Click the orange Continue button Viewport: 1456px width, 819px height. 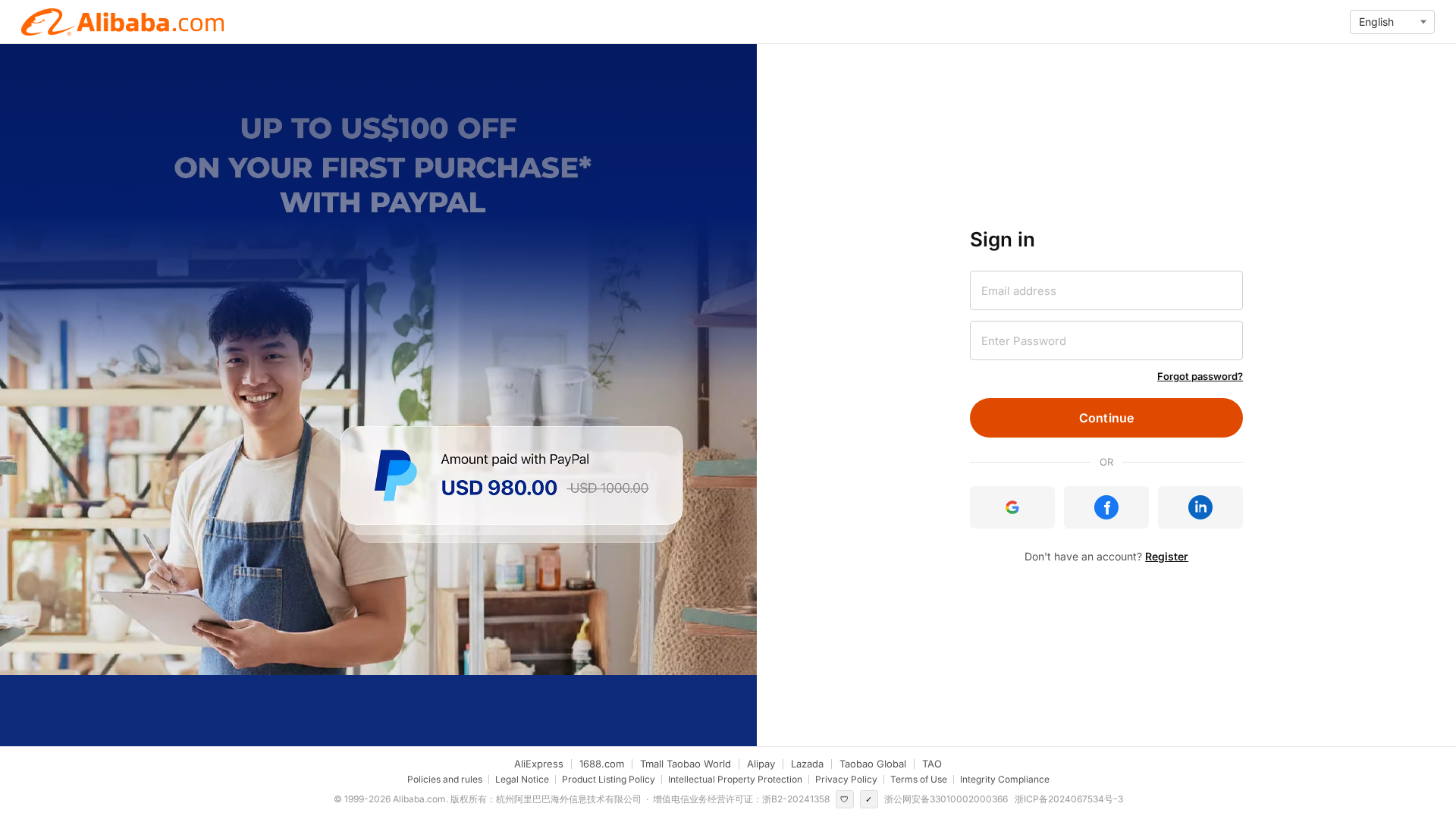coord(1106,418)
